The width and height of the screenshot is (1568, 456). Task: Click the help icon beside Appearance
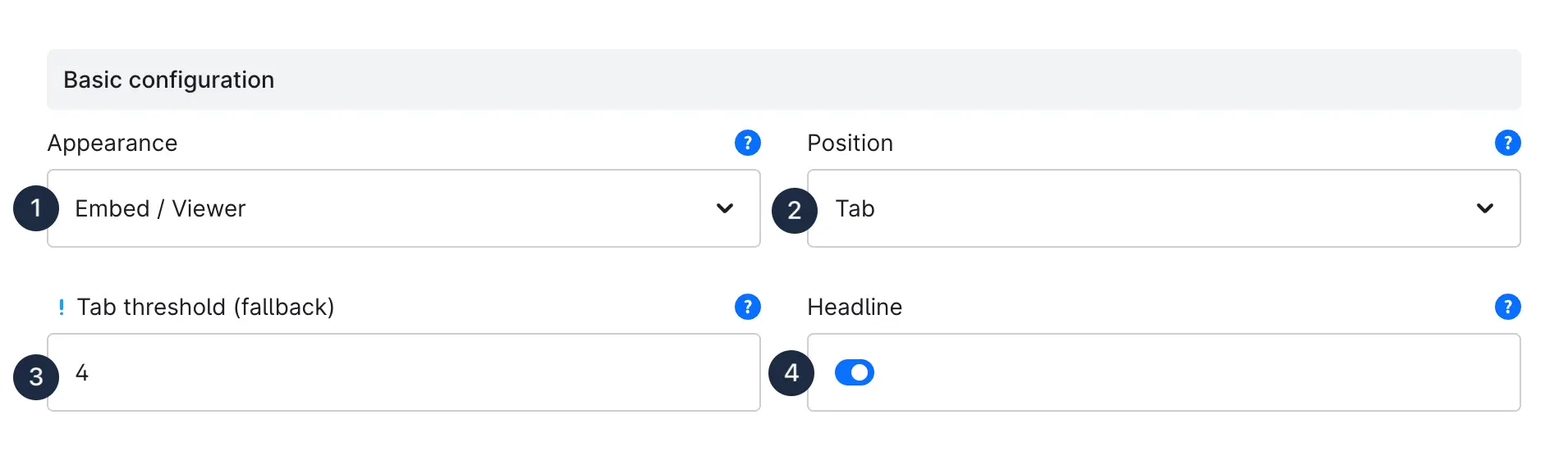(747, 143)
